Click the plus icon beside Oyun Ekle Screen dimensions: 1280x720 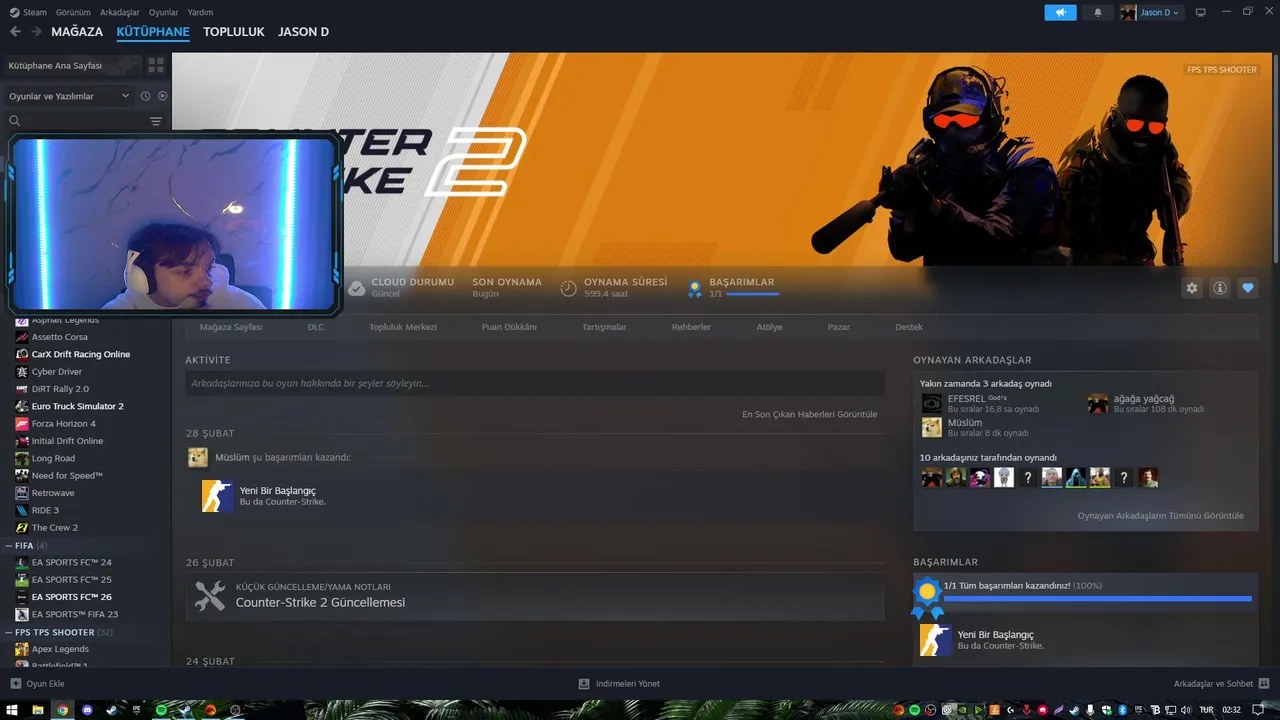click(x=15, y=684)
